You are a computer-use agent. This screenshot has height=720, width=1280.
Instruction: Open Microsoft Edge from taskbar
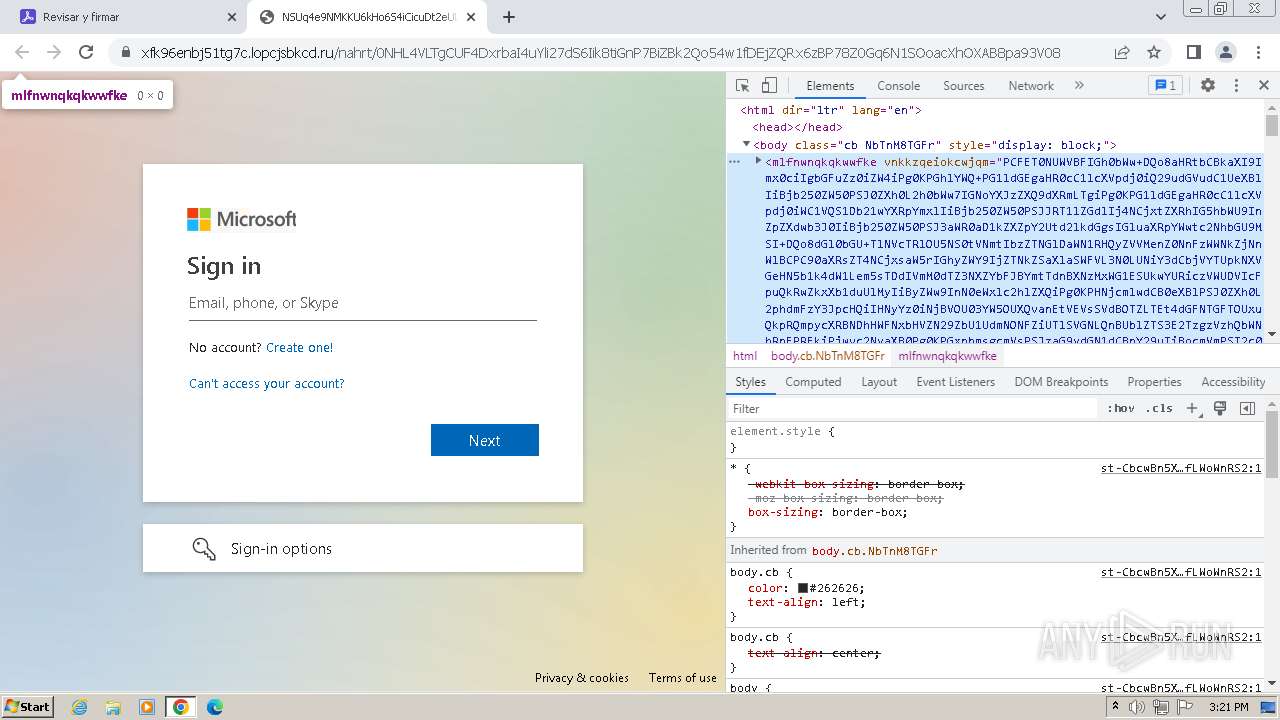[x=215, y=707]
